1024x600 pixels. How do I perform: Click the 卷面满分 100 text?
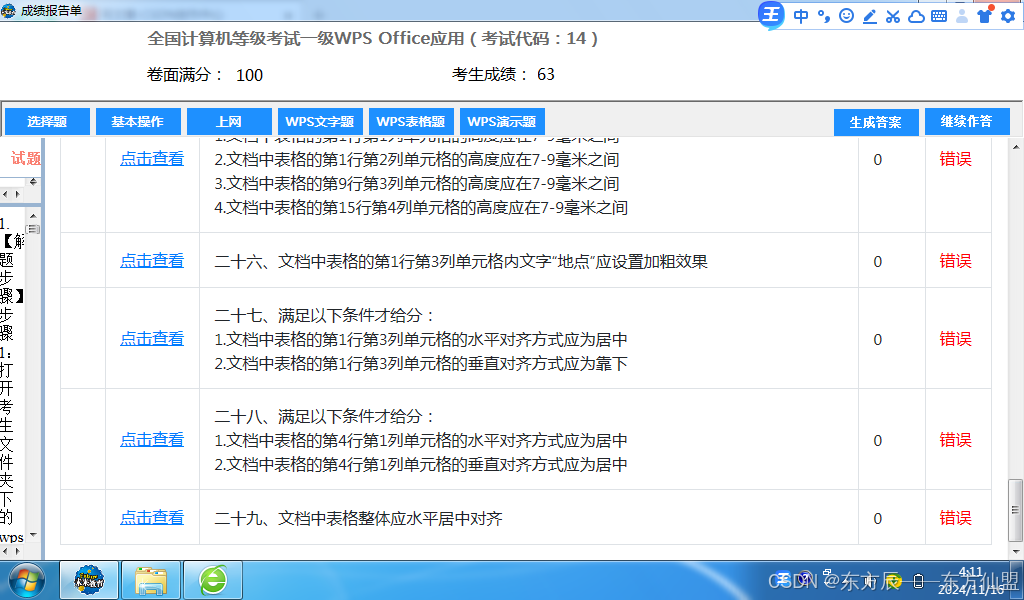[x=205, y=74]
